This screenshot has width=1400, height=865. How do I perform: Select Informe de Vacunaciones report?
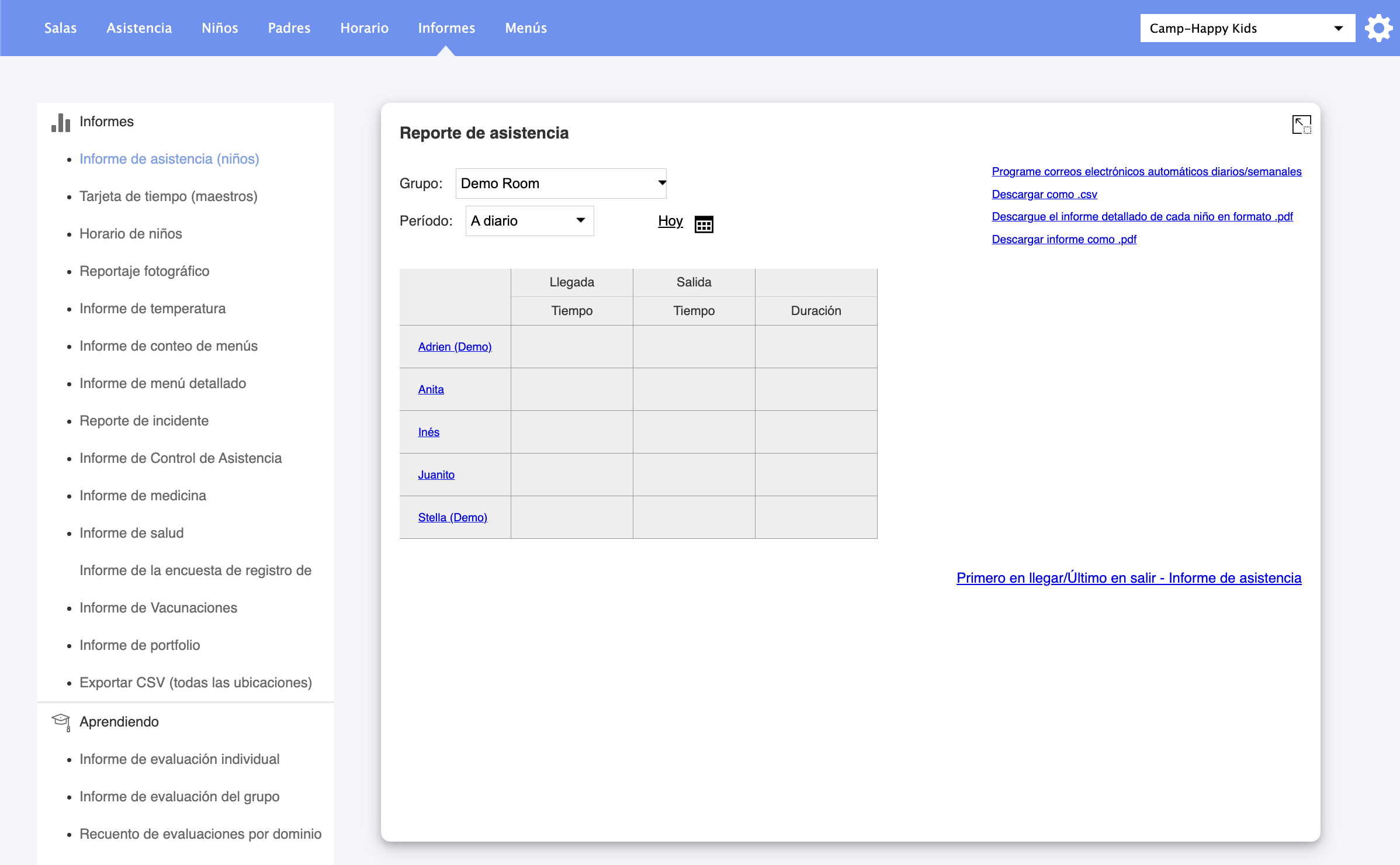pos(158,608)
